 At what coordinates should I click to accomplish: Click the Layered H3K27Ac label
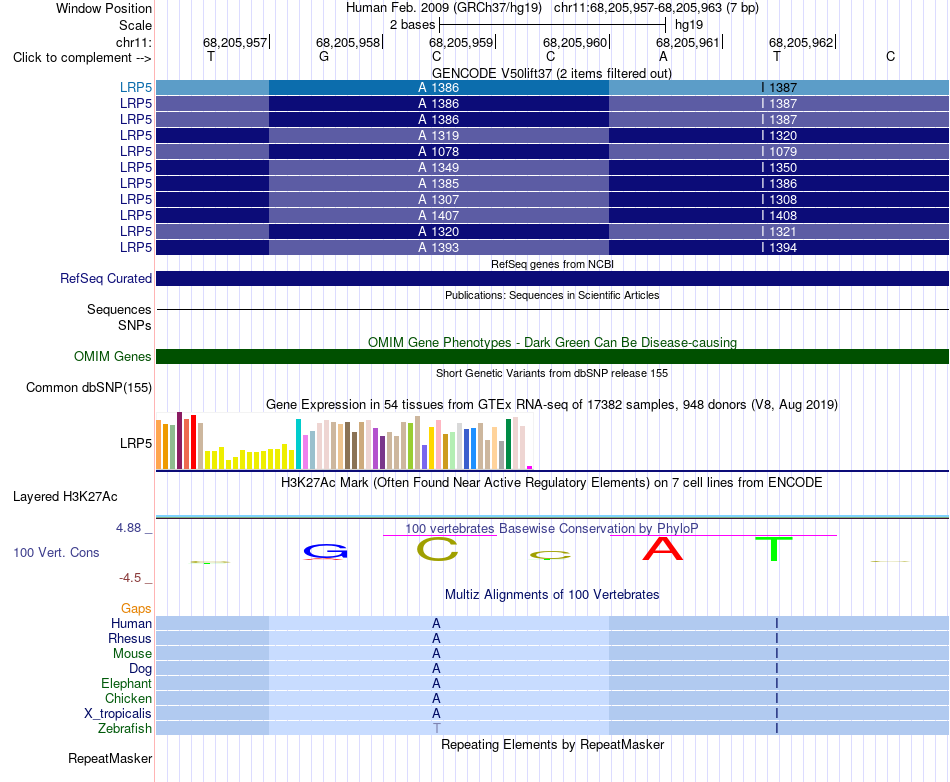pos(65,497)
